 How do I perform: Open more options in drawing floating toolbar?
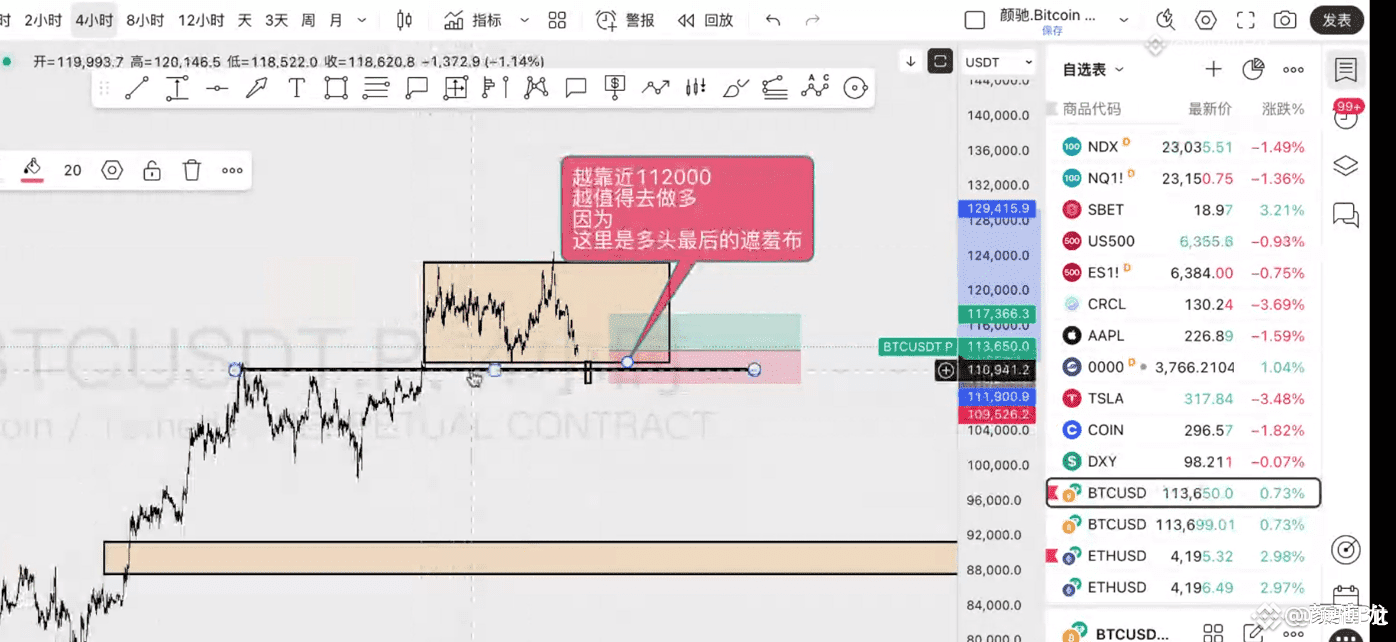pos(232,170)
